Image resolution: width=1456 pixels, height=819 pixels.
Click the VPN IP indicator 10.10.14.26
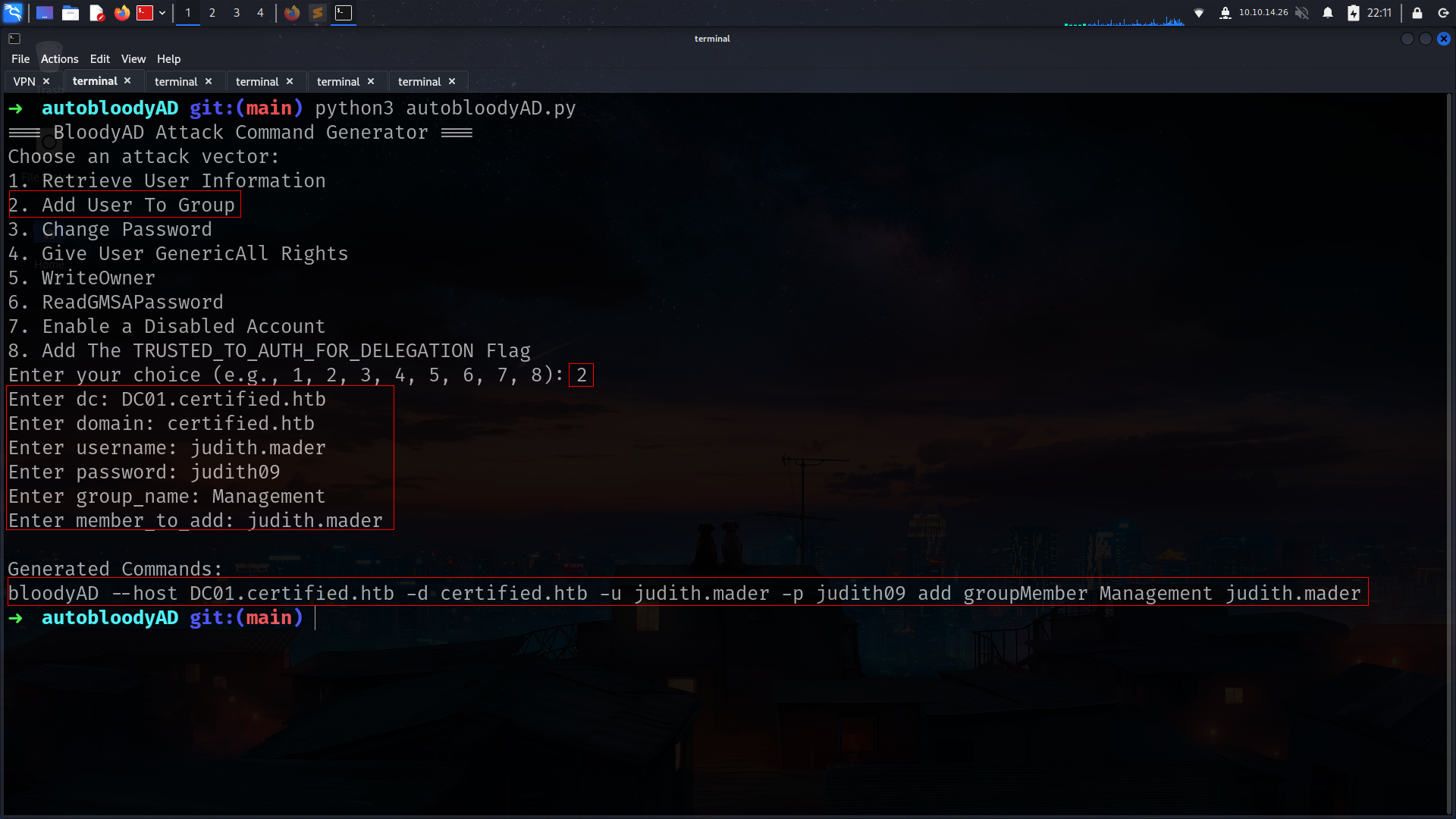tap(1263, 13)
